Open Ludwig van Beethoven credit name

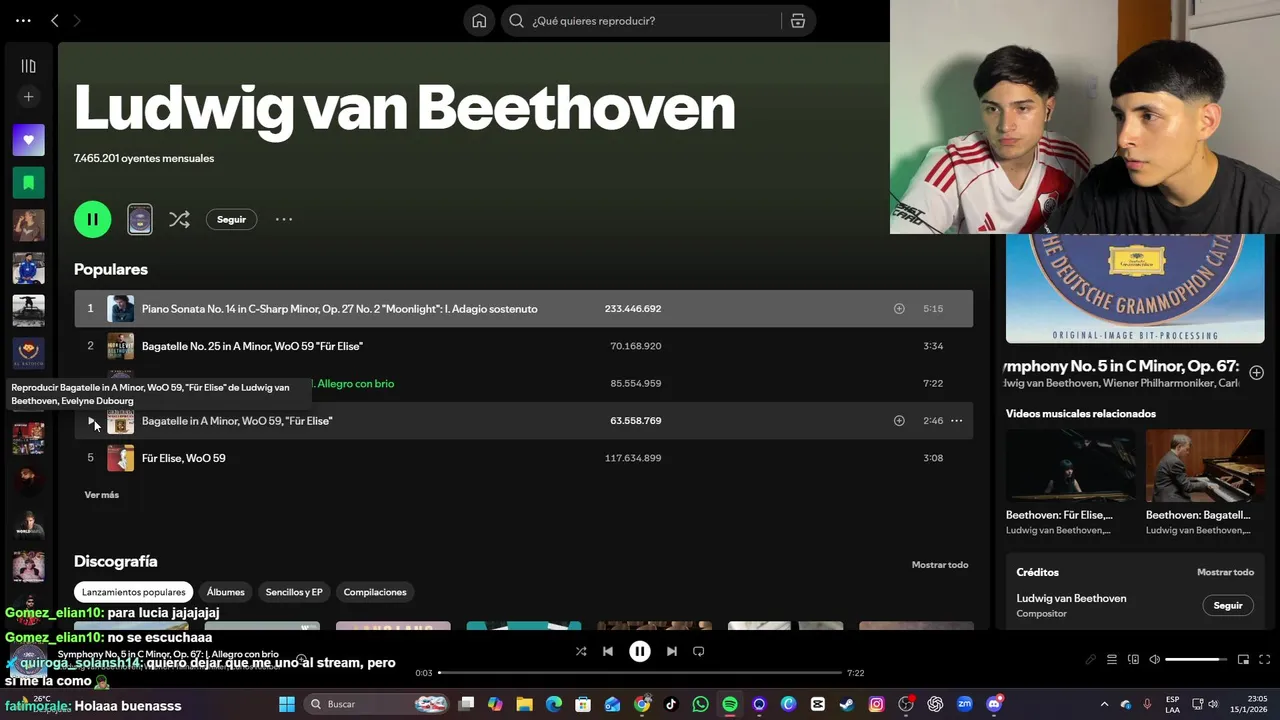tap(1071, 598)
